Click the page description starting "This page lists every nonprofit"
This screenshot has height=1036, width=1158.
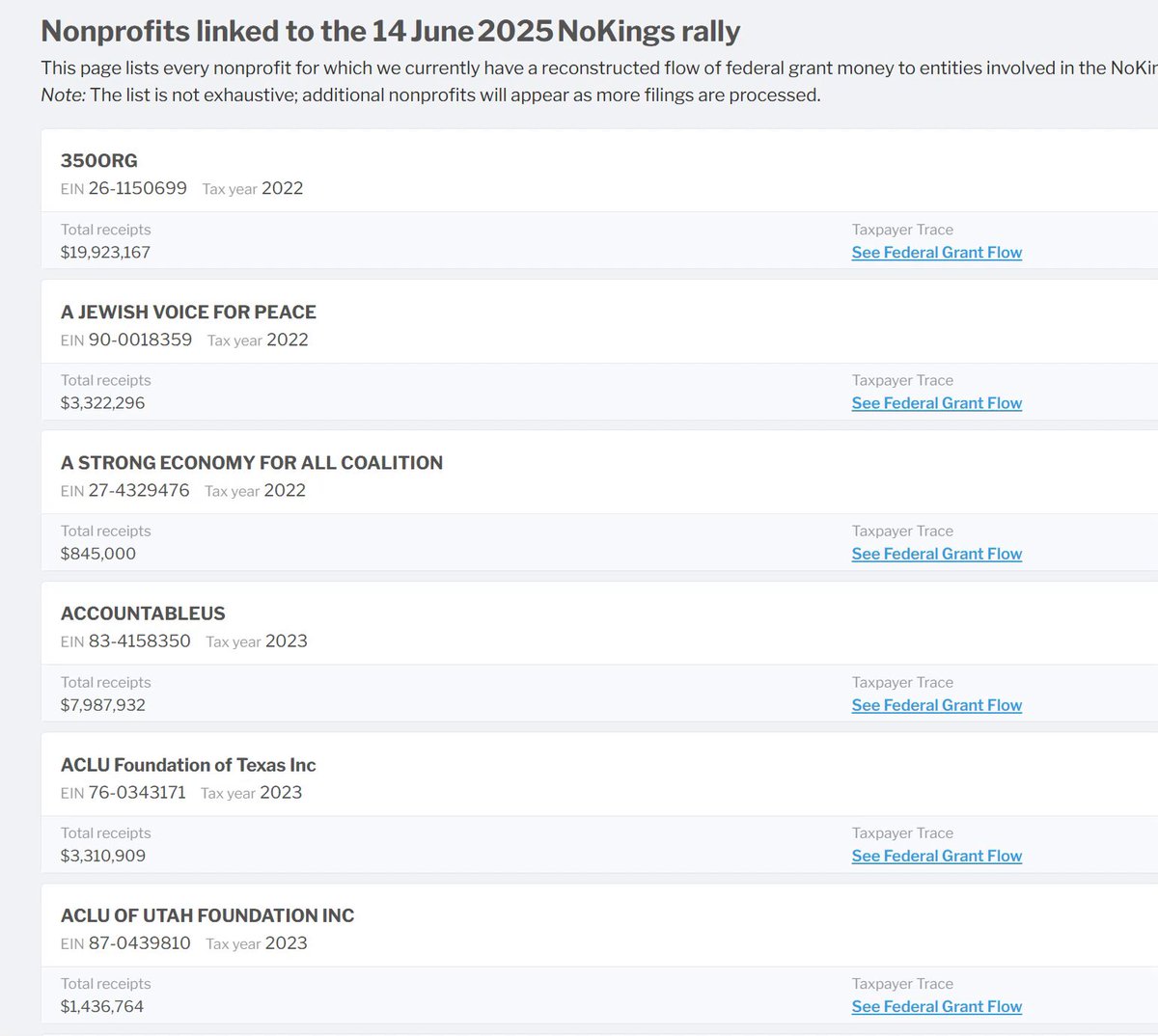[599, 68]
